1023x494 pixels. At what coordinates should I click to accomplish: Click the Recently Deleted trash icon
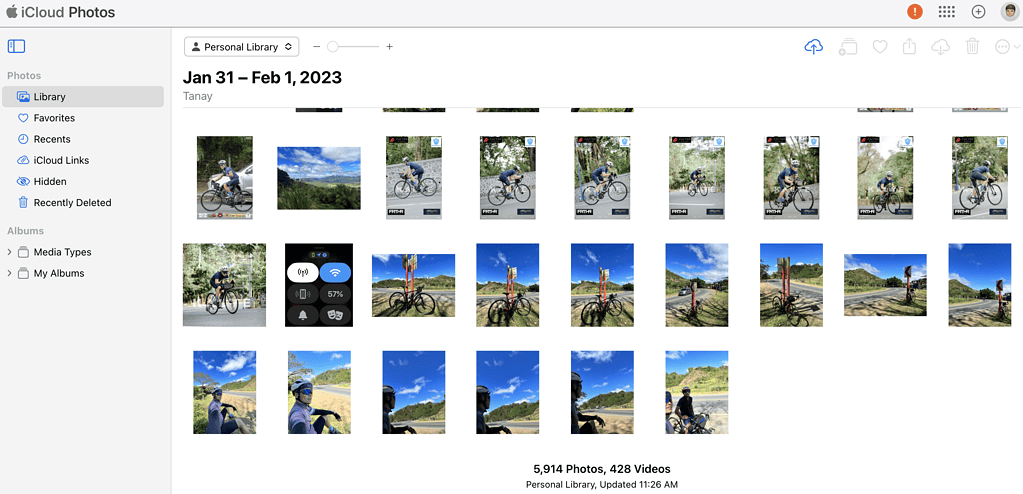click(23, 203)
